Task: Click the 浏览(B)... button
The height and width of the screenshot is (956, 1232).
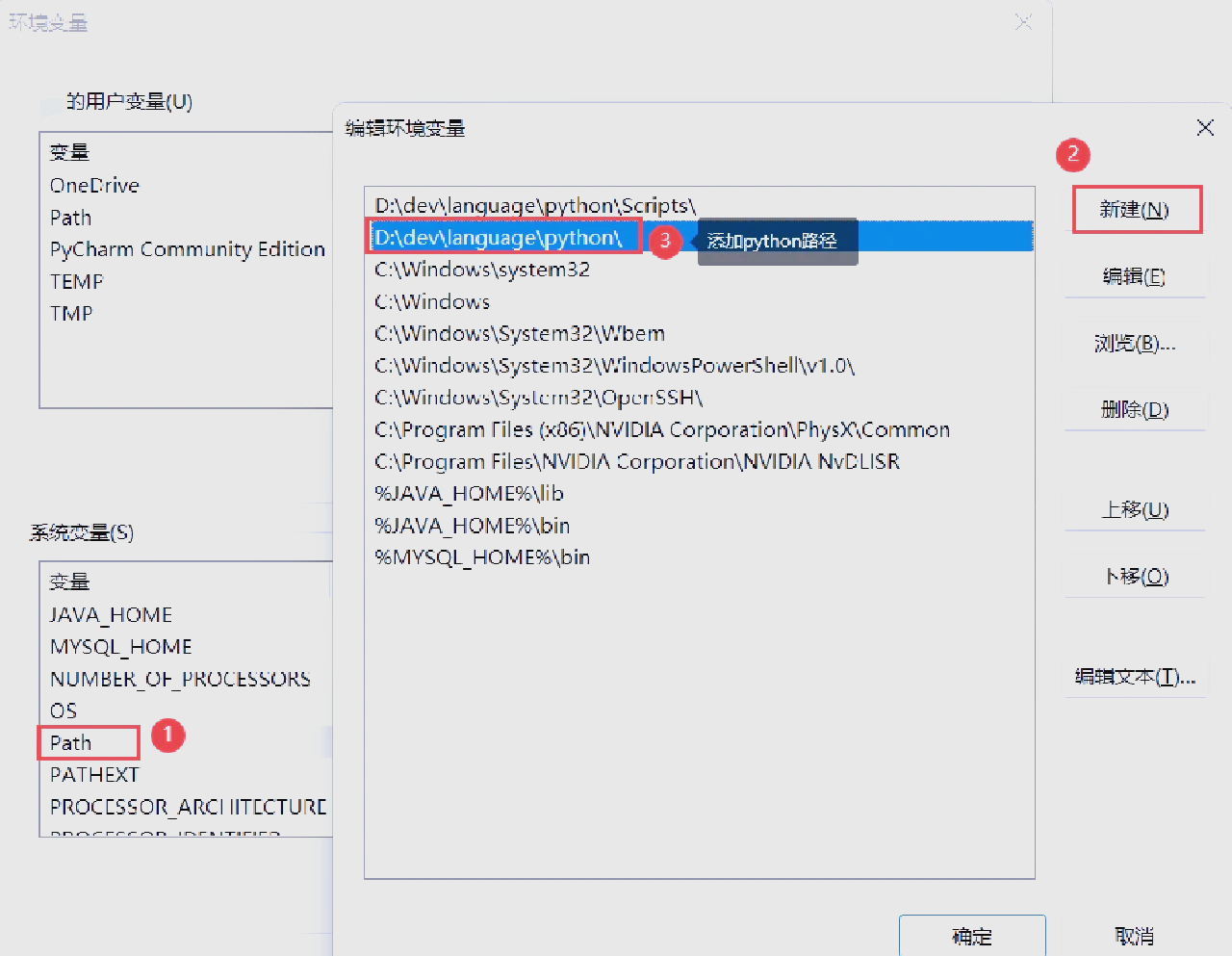Action: 1134,344
